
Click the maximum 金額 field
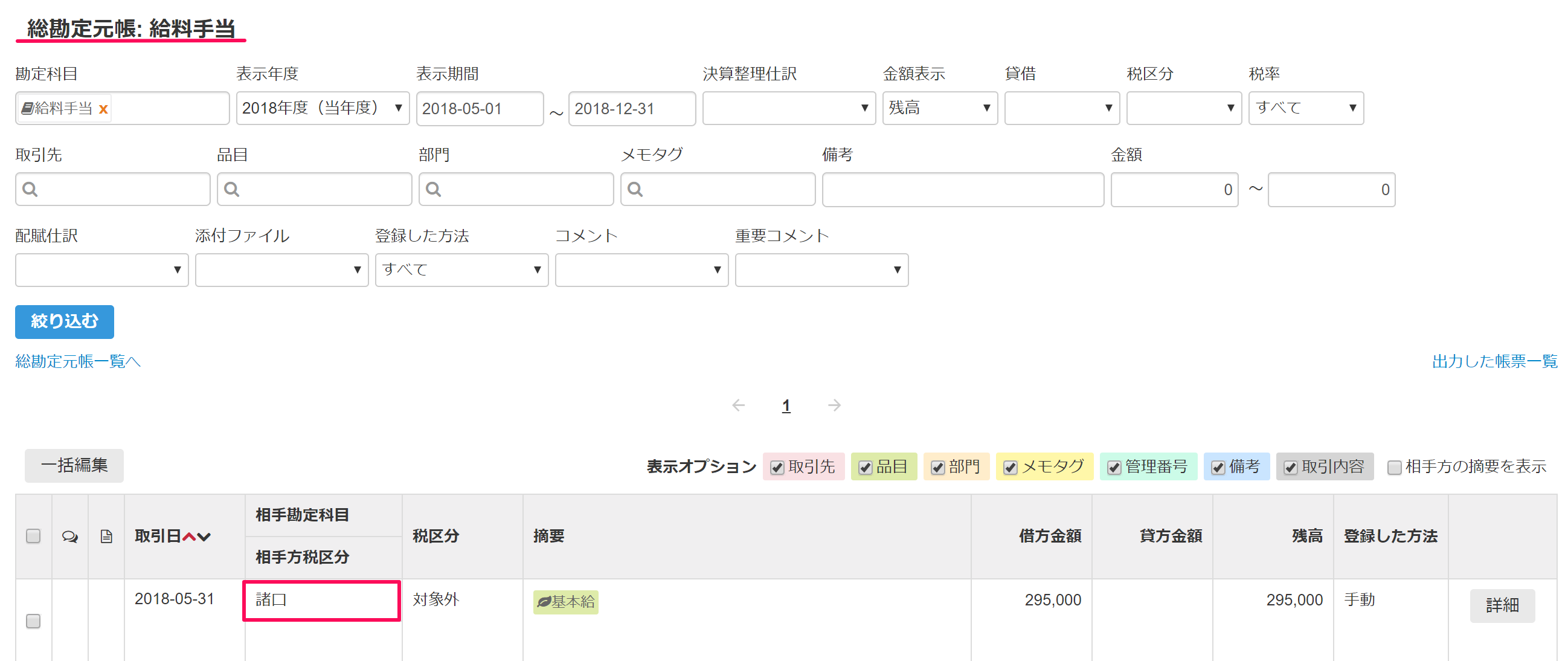tap(1332, 190)
